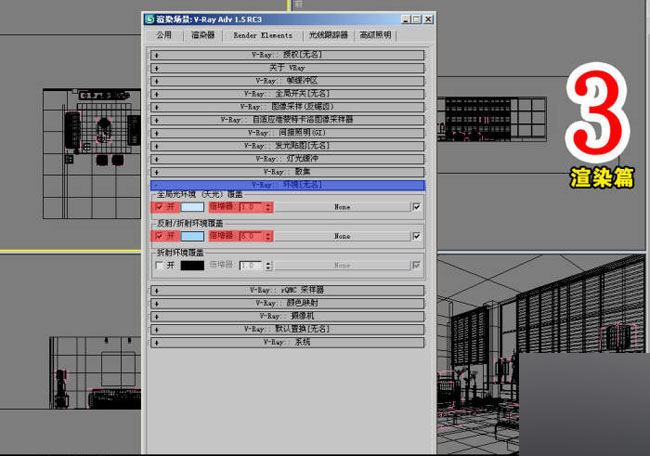The image size is (650, 456).
Task: Switch to the 光线跟踪器 (Raytracer) tab
Action: (328, 35)
